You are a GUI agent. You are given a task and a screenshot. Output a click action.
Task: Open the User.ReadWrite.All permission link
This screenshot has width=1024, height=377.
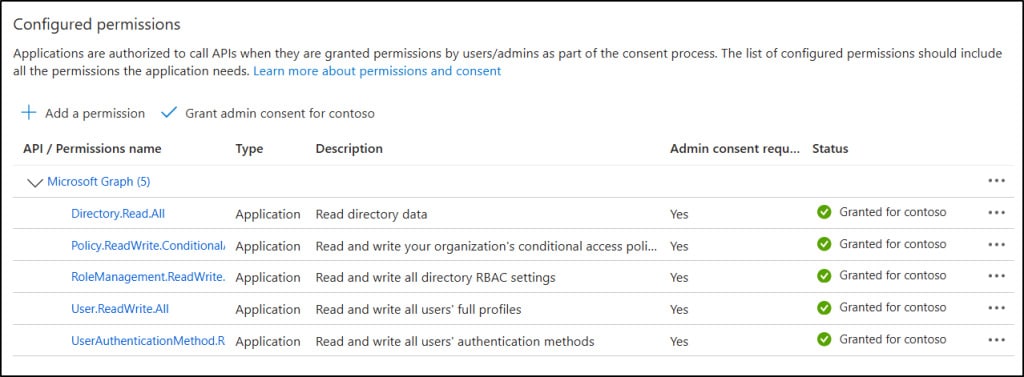(120, 308)
